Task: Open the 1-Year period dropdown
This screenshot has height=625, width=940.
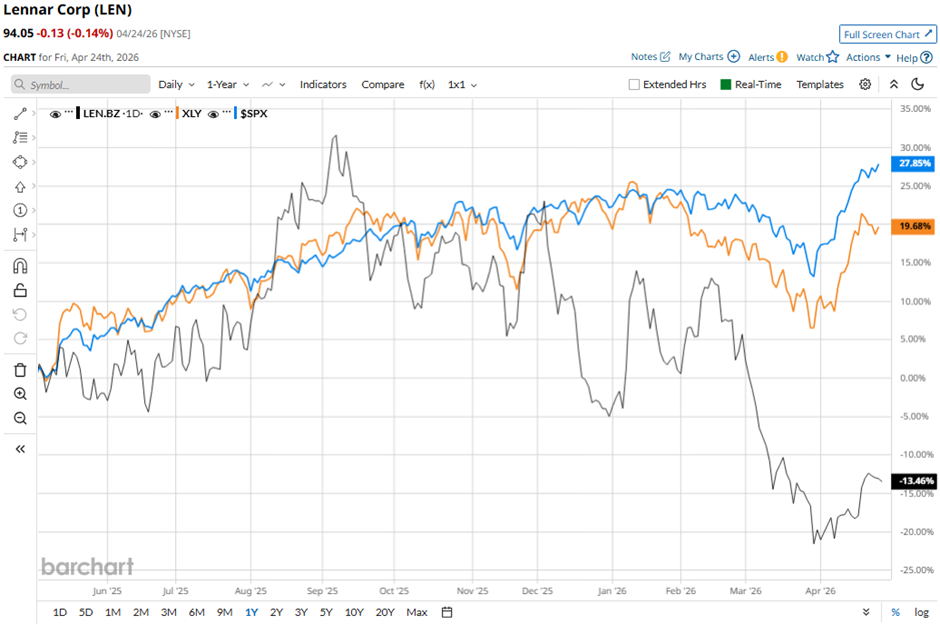Action: pyautogui.click(x=228, y=84)
